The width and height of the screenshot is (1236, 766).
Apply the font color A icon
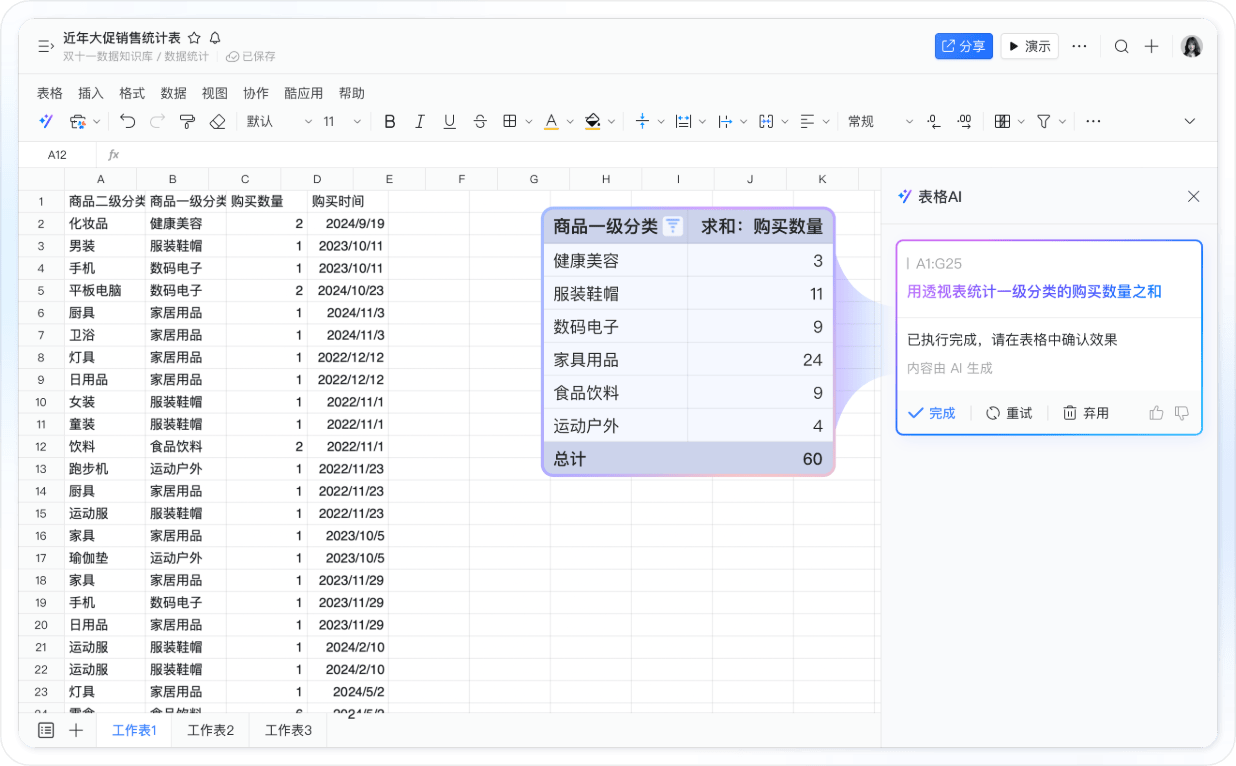pyautogui.click(x=551, y=121)
